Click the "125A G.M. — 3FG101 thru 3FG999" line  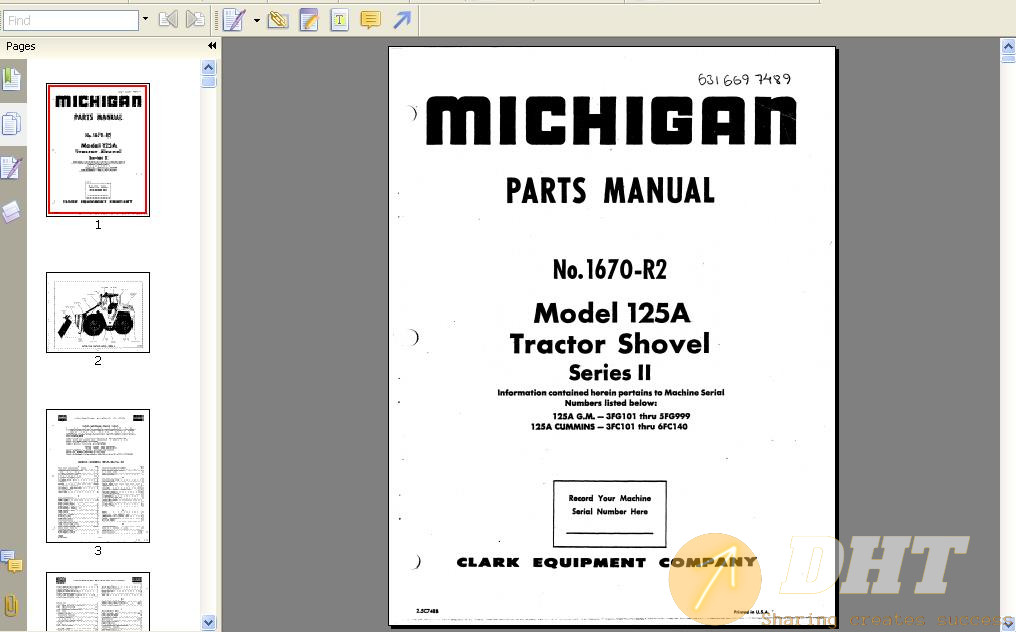621,416
